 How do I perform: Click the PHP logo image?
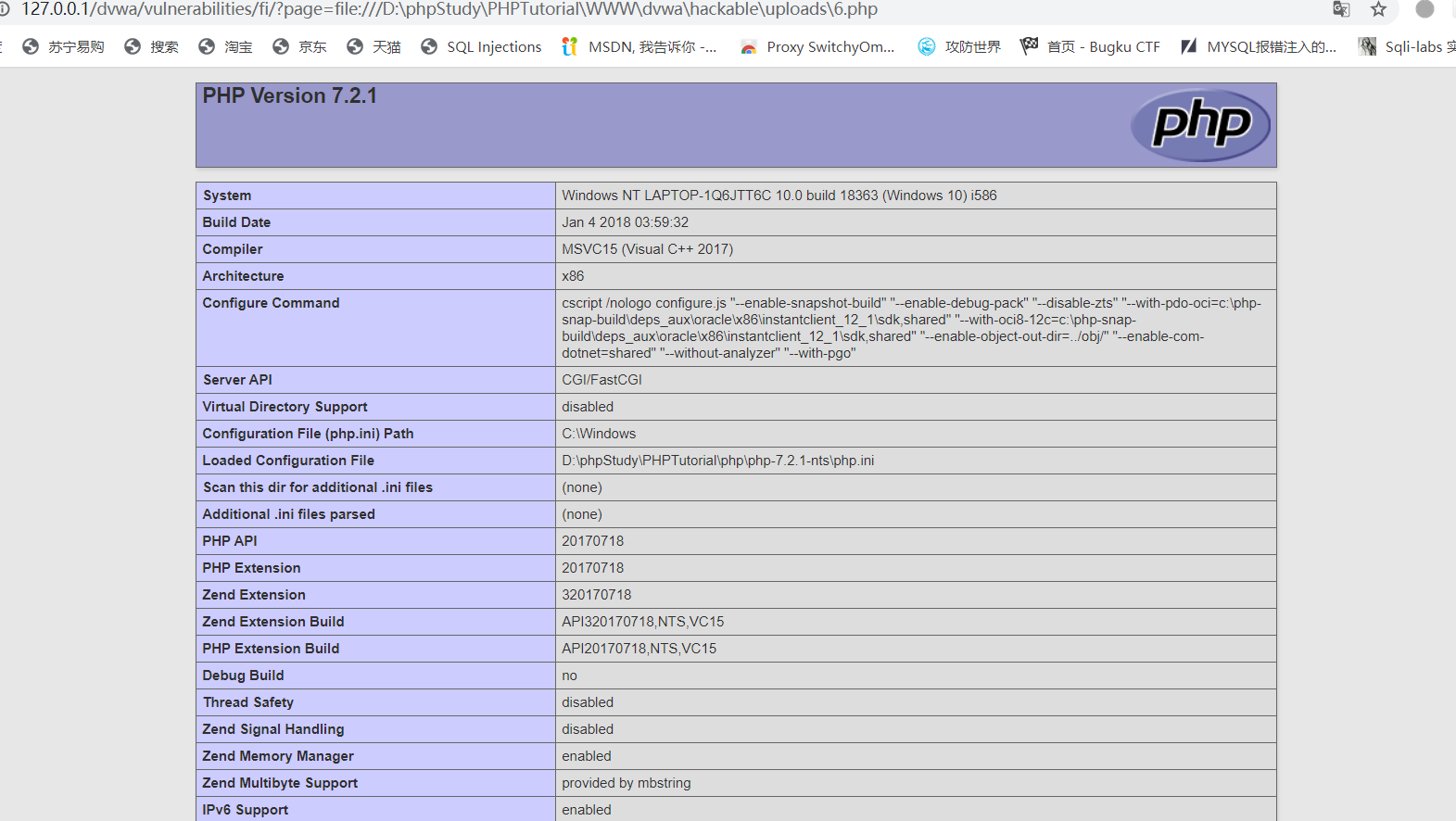point(1200,125)
